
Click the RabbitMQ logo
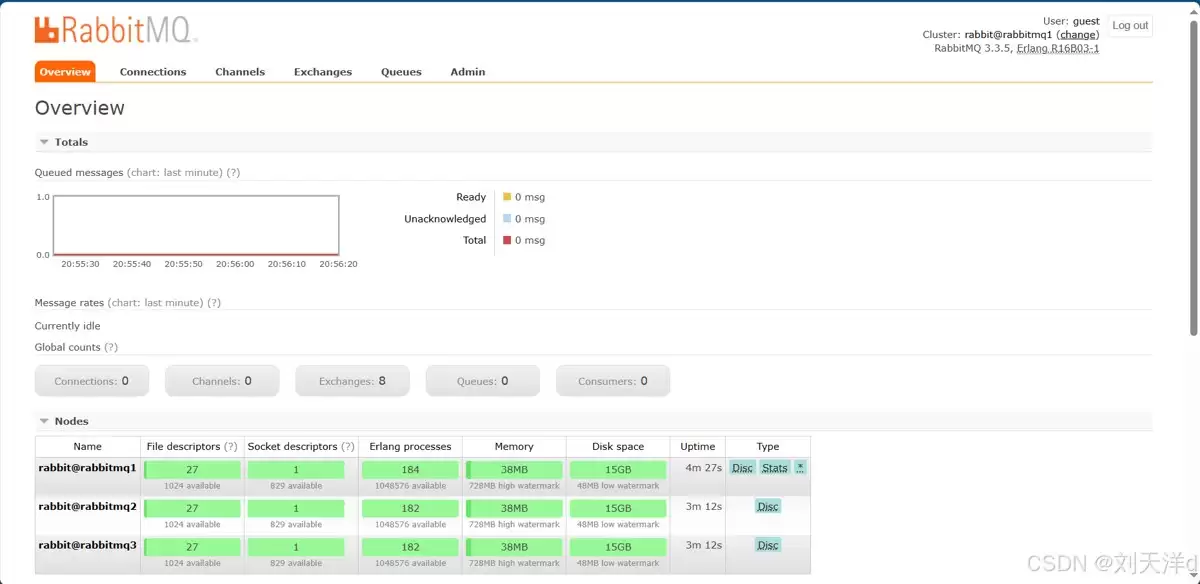click(x=115, y=30)
